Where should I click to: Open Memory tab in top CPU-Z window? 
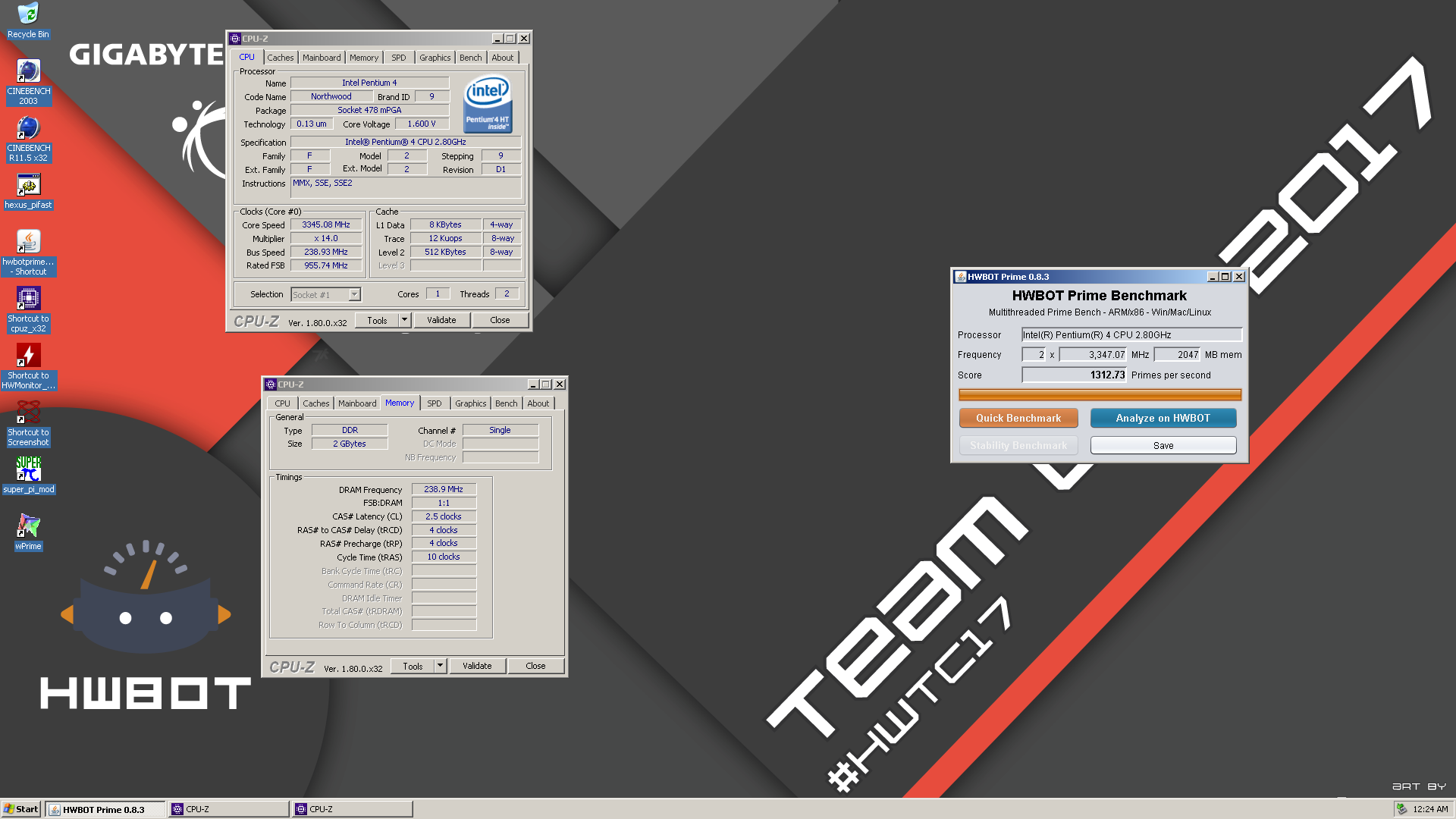point(364,58)
